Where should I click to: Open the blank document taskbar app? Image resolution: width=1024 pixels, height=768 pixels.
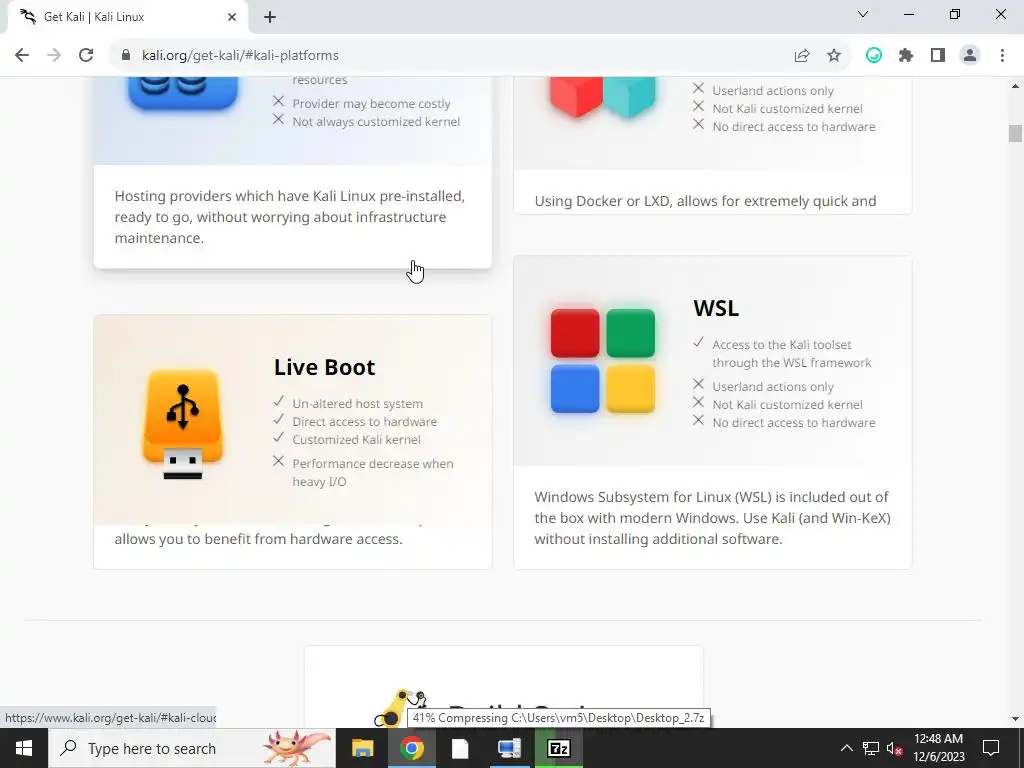[460, 748]
